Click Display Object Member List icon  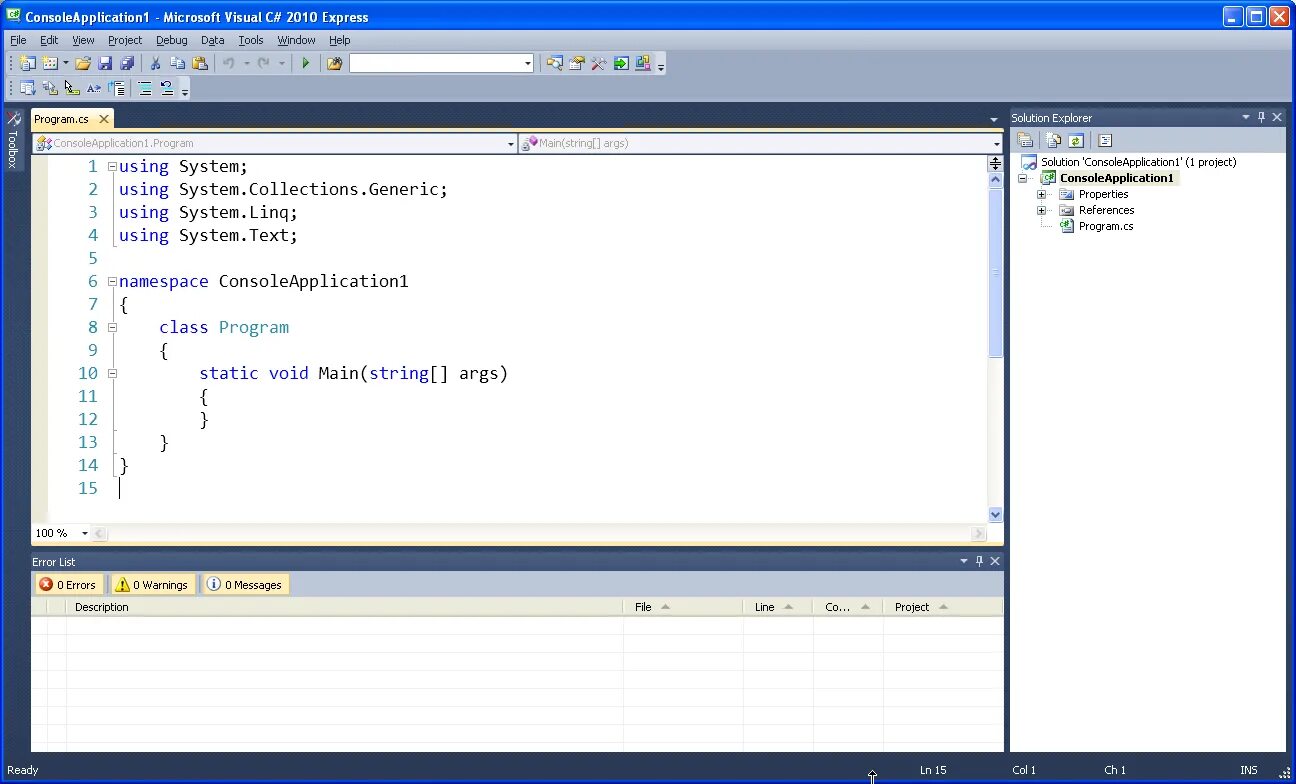click(28, 88)
